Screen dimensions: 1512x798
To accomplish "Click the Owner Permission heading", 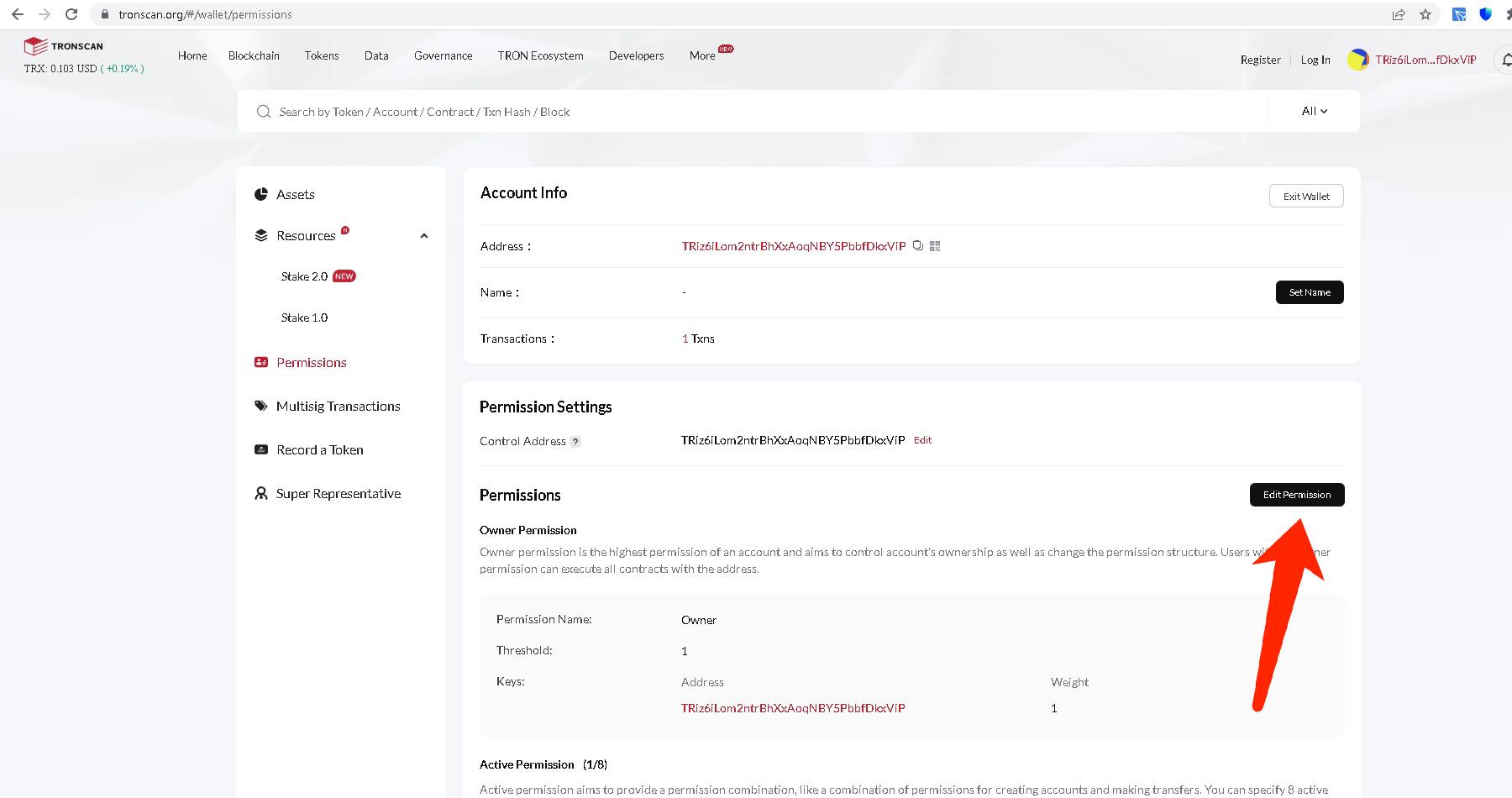I will coord(528,530).
